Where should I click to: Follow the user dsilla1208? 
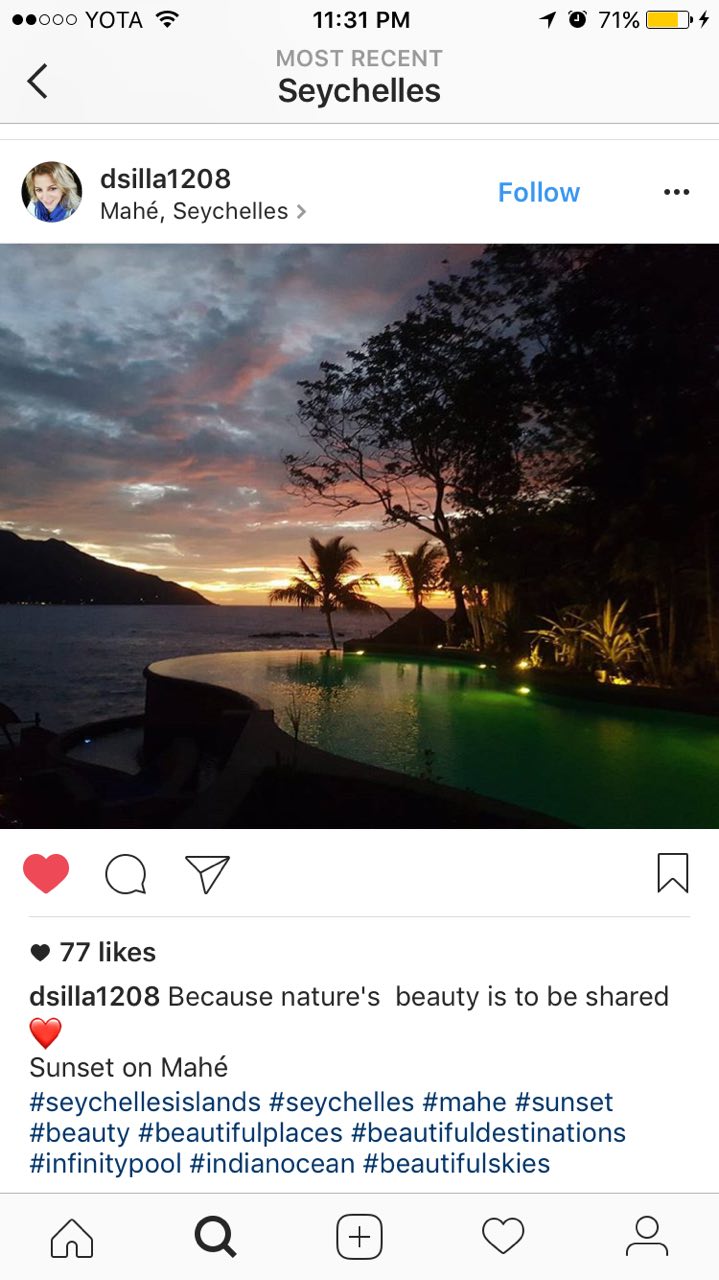[x=539, y=192]
